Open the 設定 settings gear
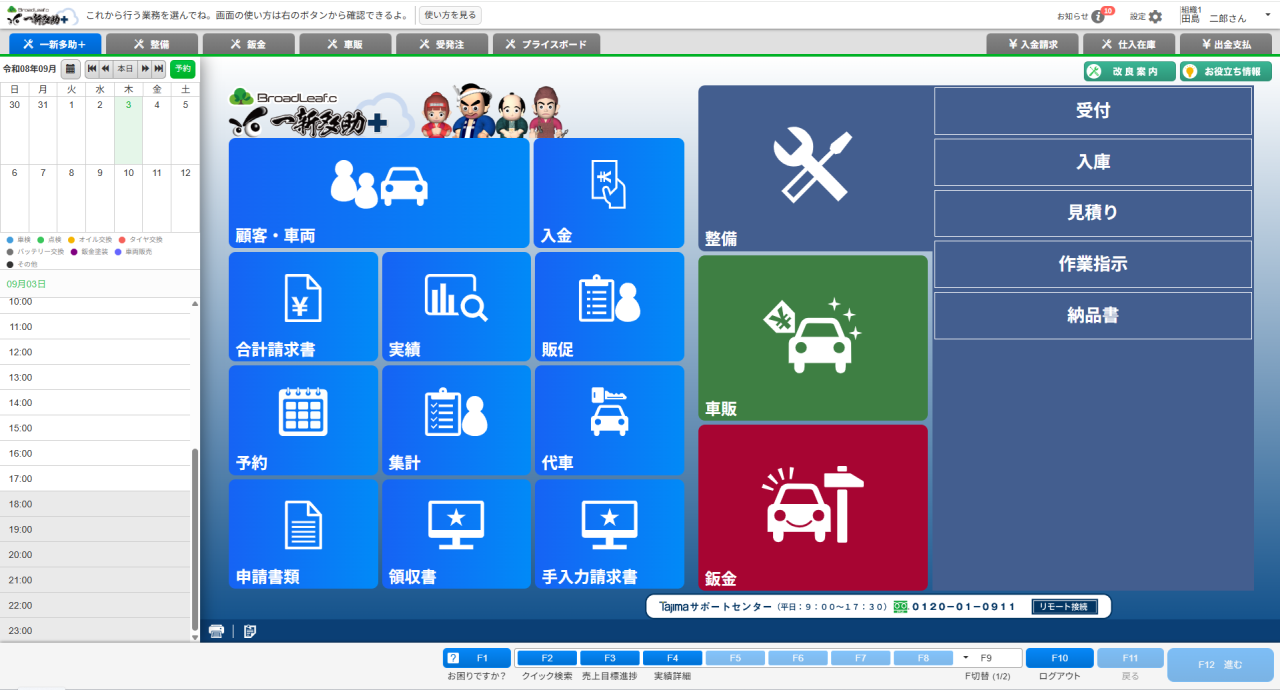This screenshot has width=1280, height=690. pyautogui.click(x=1155, y=16)
